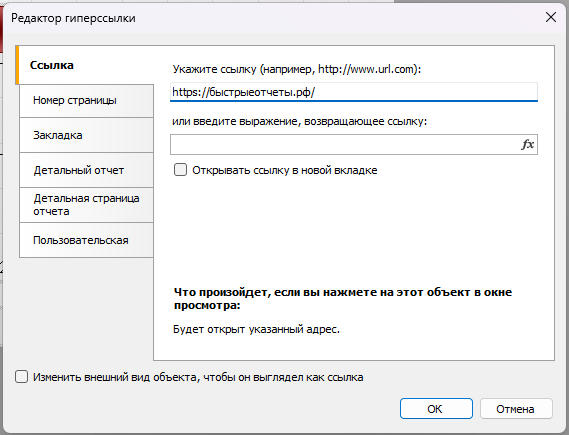Image resolution: width=569 pixels, height=435 pixels.
Task: Click the 'Редактор гиперссылки' title bar
Action: tap(73, 18)
